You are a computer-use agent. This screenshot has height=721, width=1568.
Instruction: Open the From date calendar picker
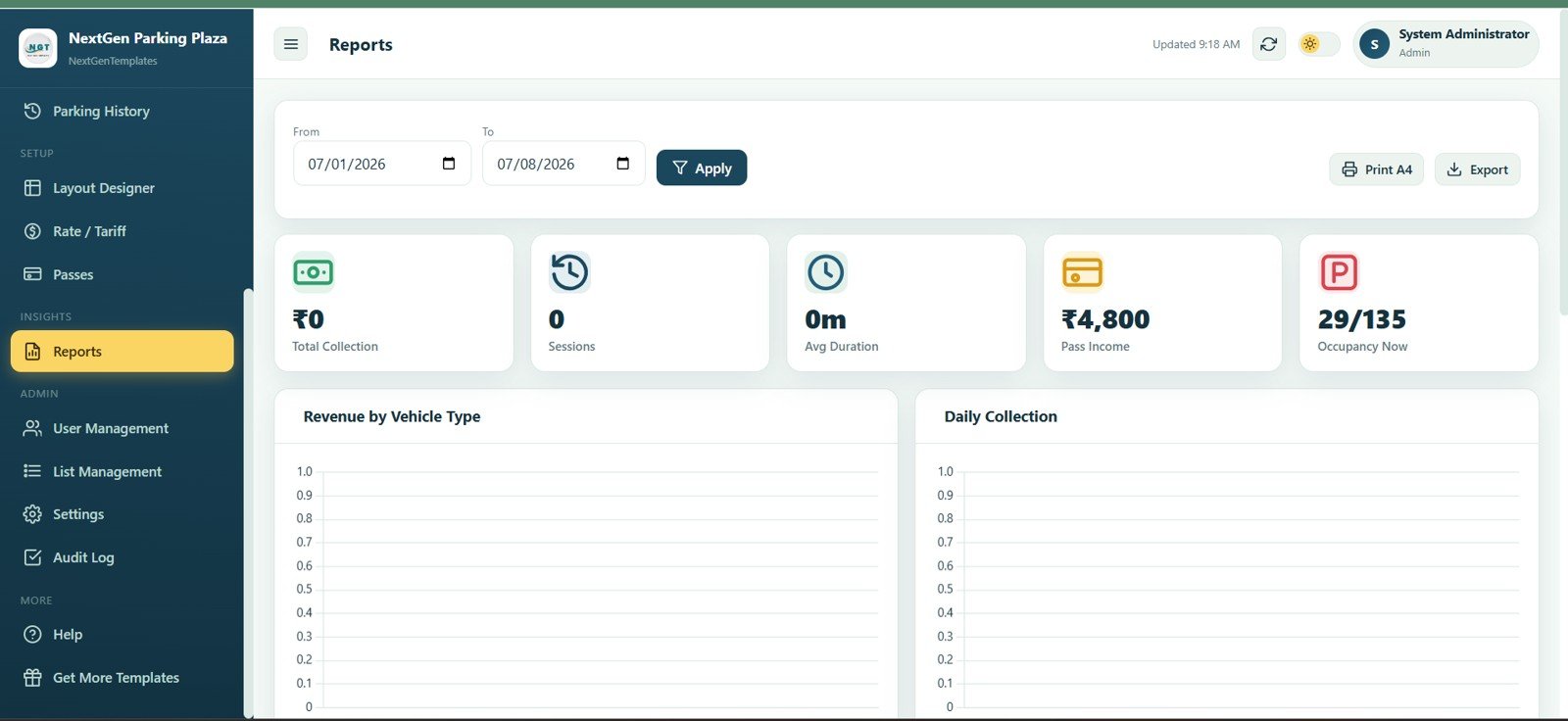[449, 164]
